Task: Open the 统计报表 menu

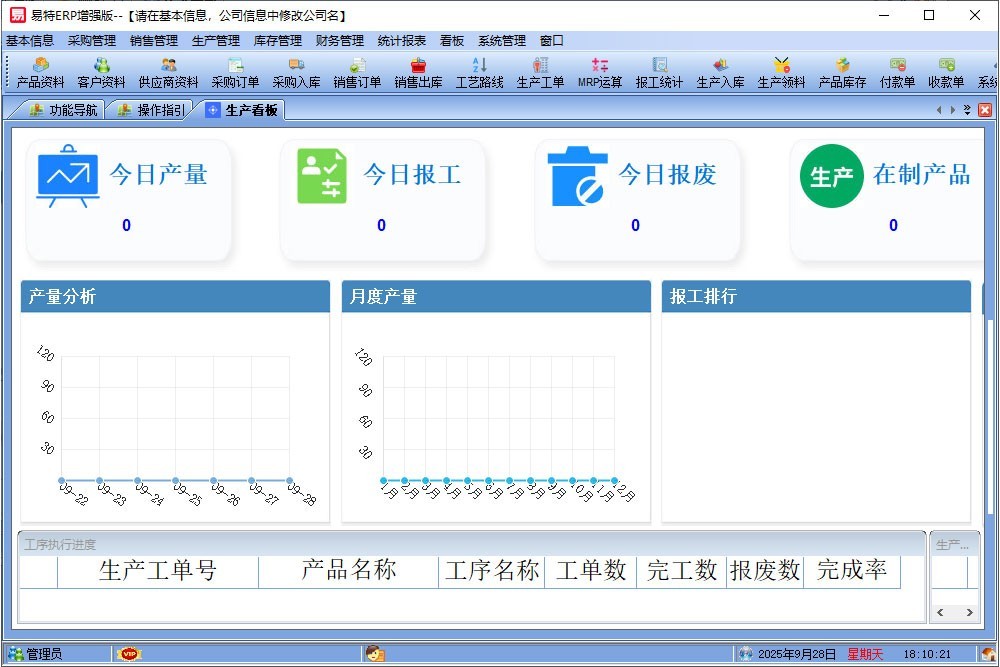Action: pyautogui.click(x=401, y=41)
